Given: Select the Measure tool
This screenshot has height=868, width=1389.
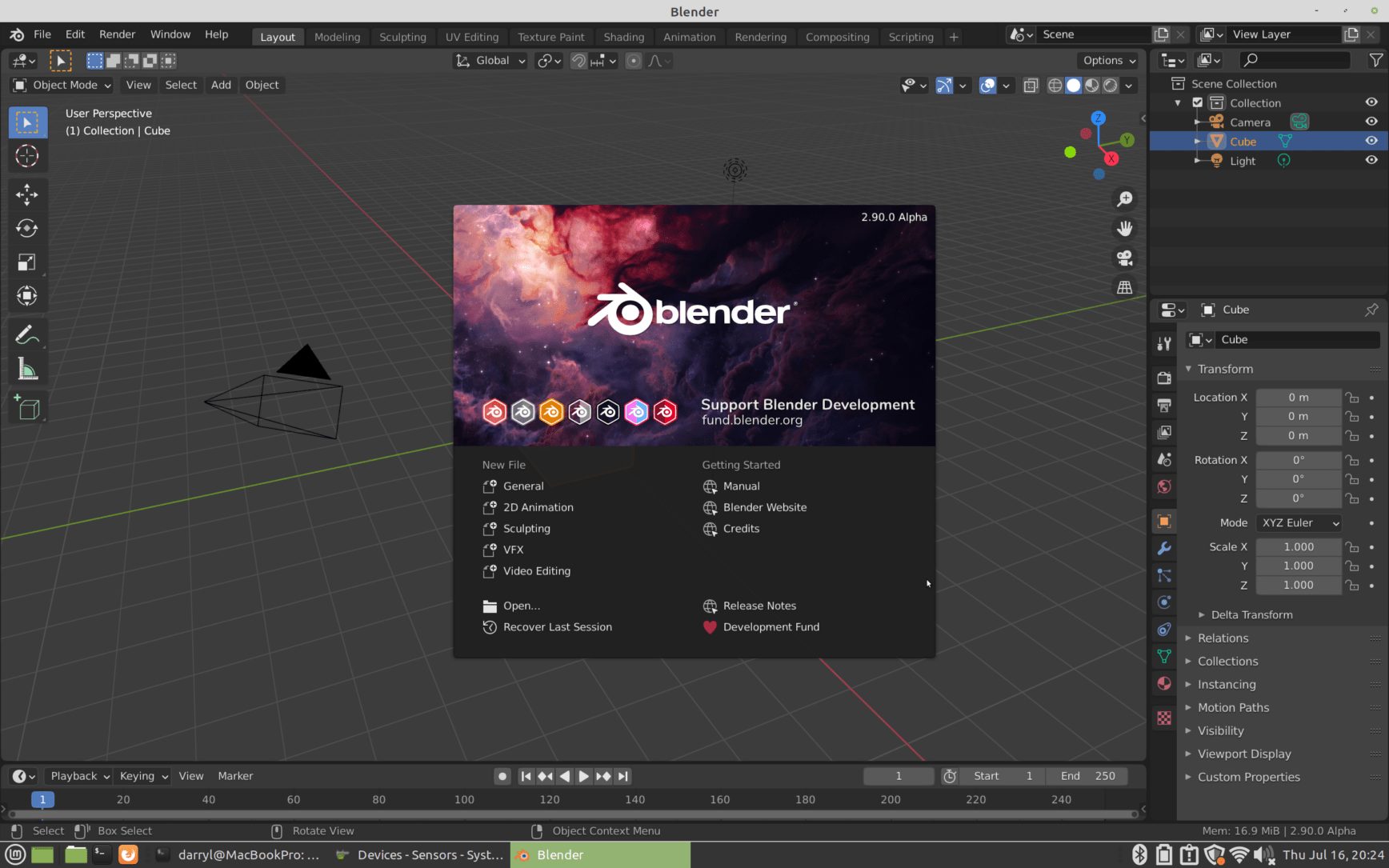Looking at the screenshot, I should click(27, 368).
